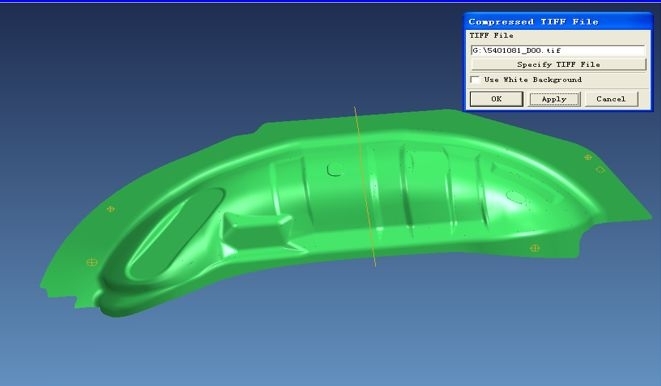Viewport: 661px width, 386px height.
Task: Click the "Use White Background" label text
Action: click(533, 79)
